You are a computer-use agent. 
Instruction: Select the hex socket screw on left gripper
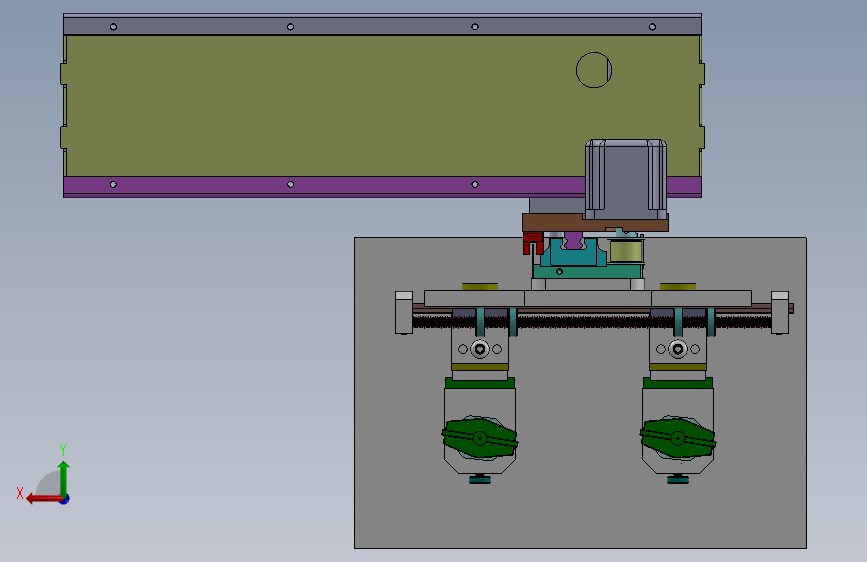479,349
